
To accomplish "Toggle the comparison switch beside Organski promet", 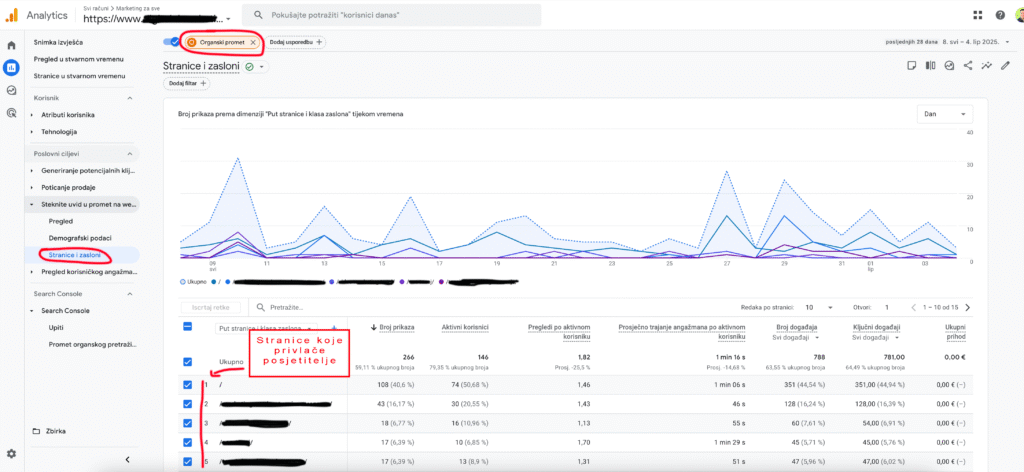I will tap(171, 42).
